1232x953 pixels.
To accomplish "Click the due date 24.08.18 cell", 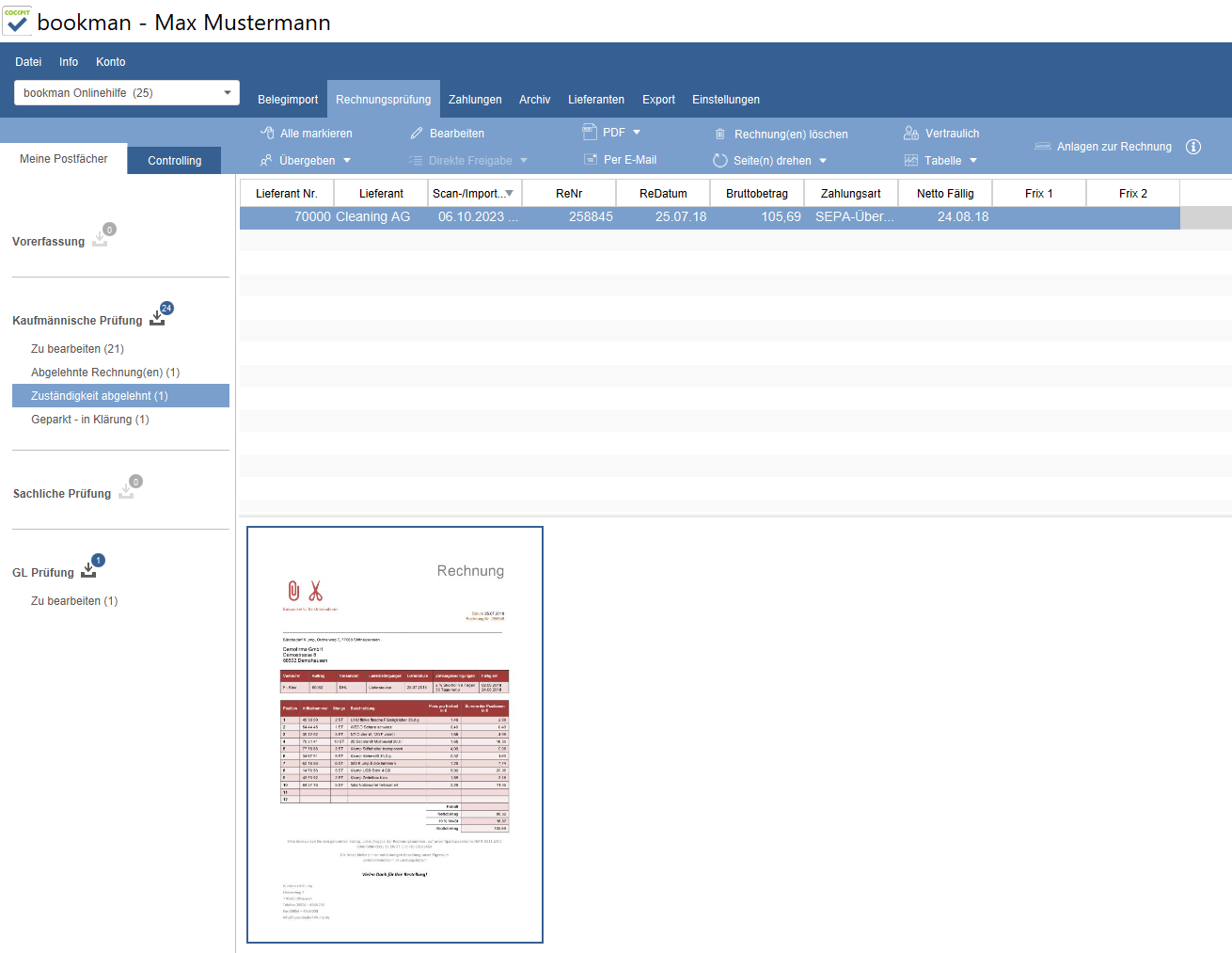I will (945, 217).
